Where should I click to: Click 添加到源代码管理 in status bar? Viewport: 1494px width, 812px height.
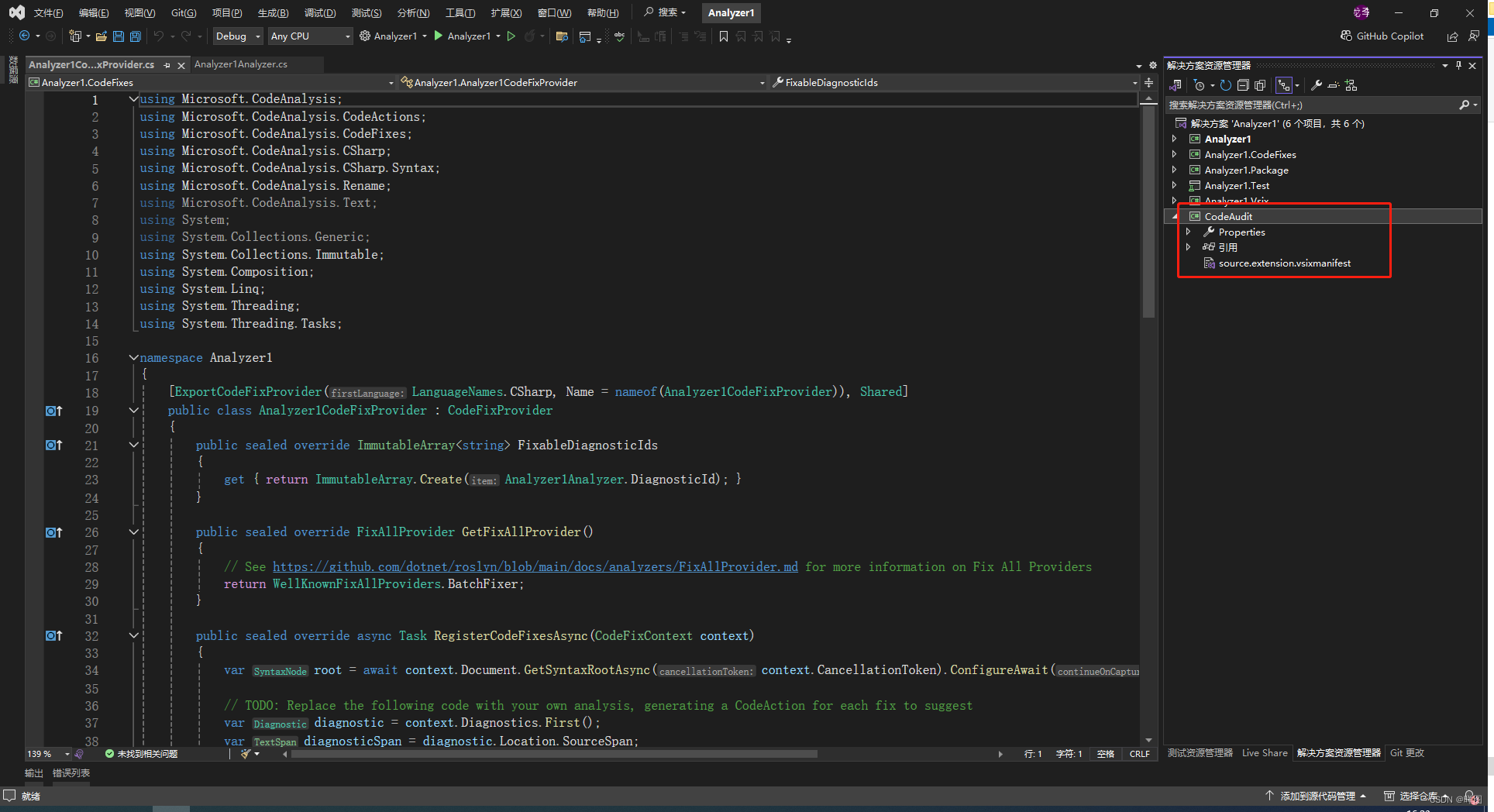click(1317, 796)
